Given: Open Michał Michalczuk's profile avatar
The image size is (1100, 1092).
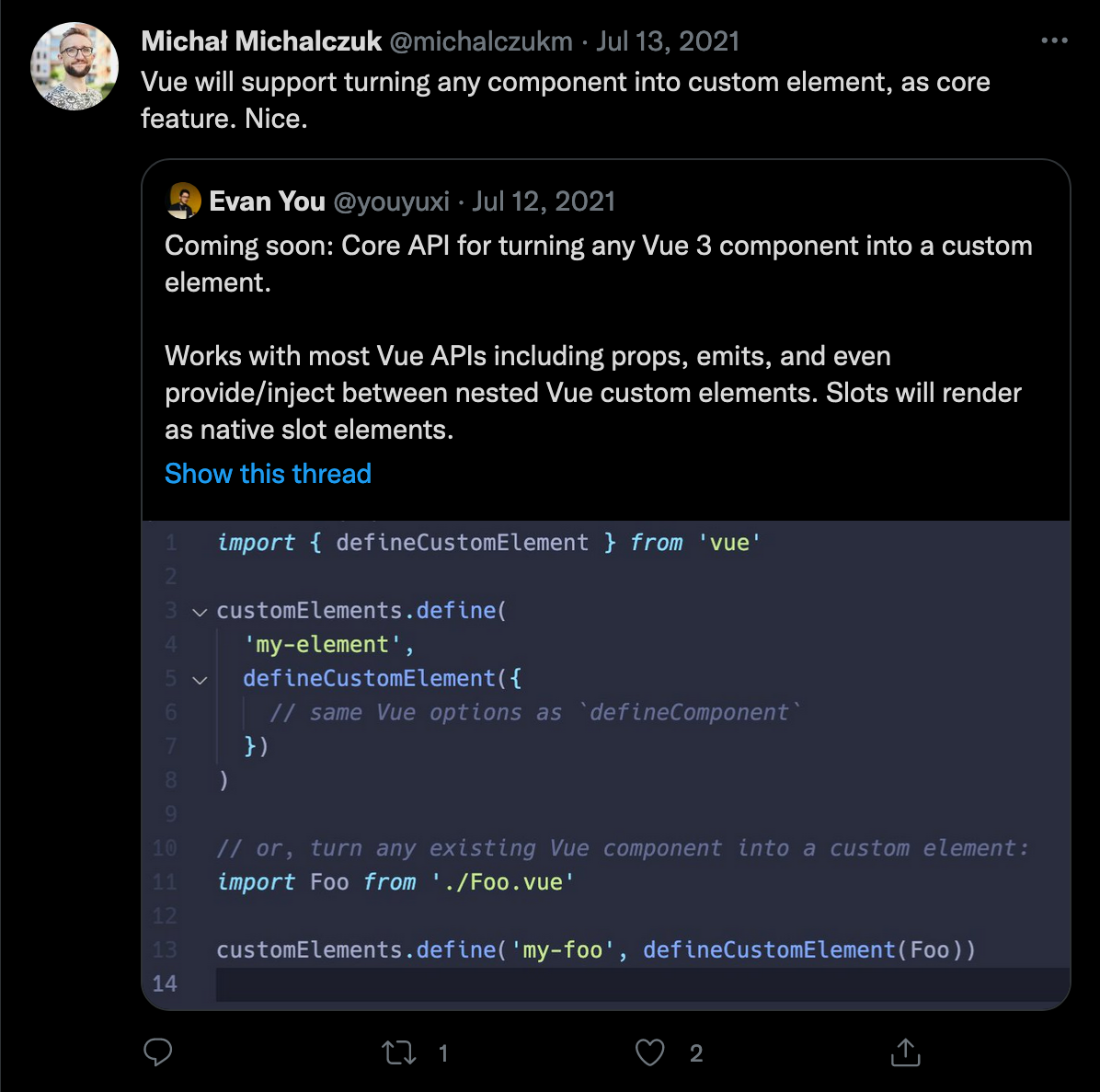Looking at the screenshot, I should tap(74, 66).
